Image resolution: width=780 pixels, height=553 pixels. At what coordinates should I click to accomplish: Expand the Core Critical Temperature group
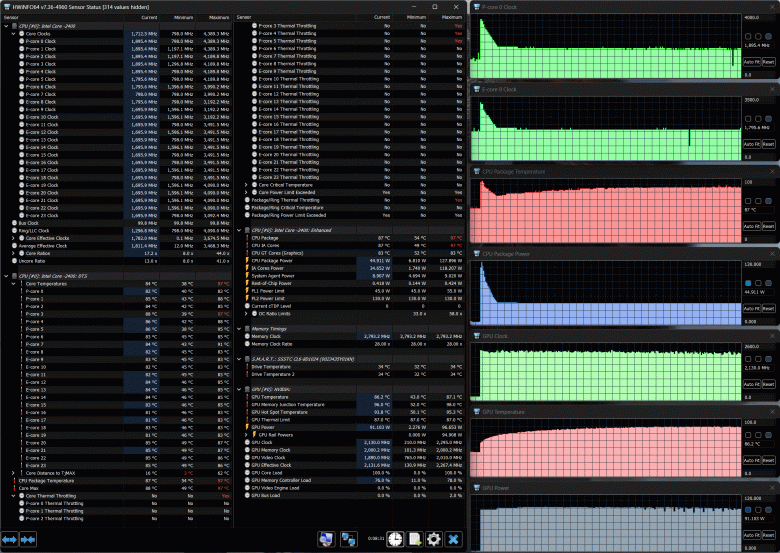[246, 184]
